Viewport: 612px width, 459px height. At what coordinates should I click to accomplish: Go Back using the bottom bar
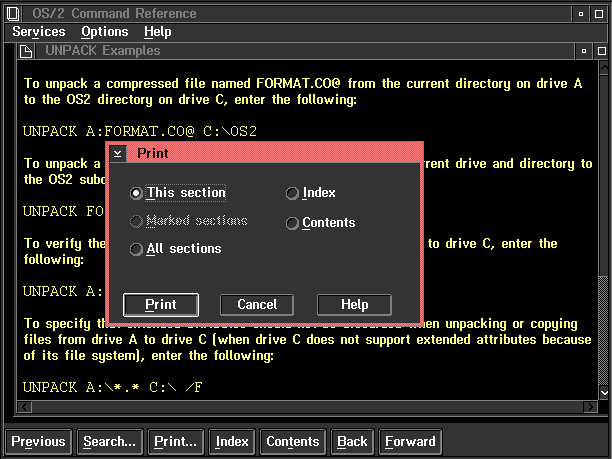pyautogui.click(x=352, y=442)
